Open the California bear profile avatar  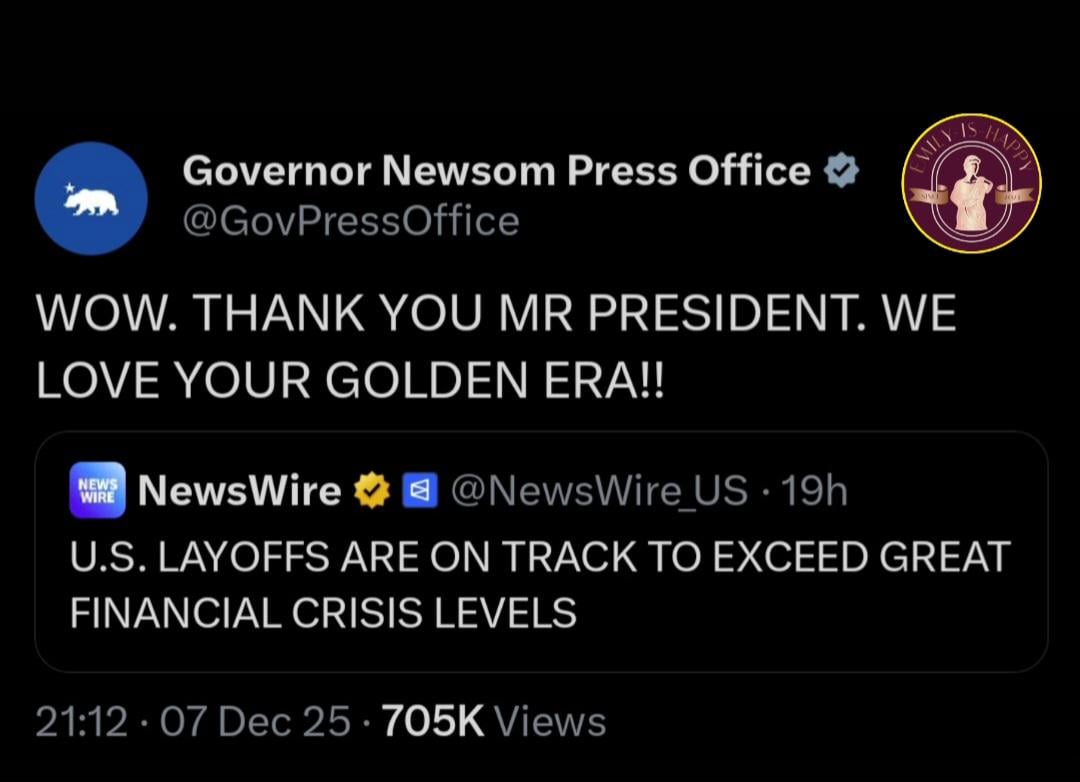(x=91, y=198)
